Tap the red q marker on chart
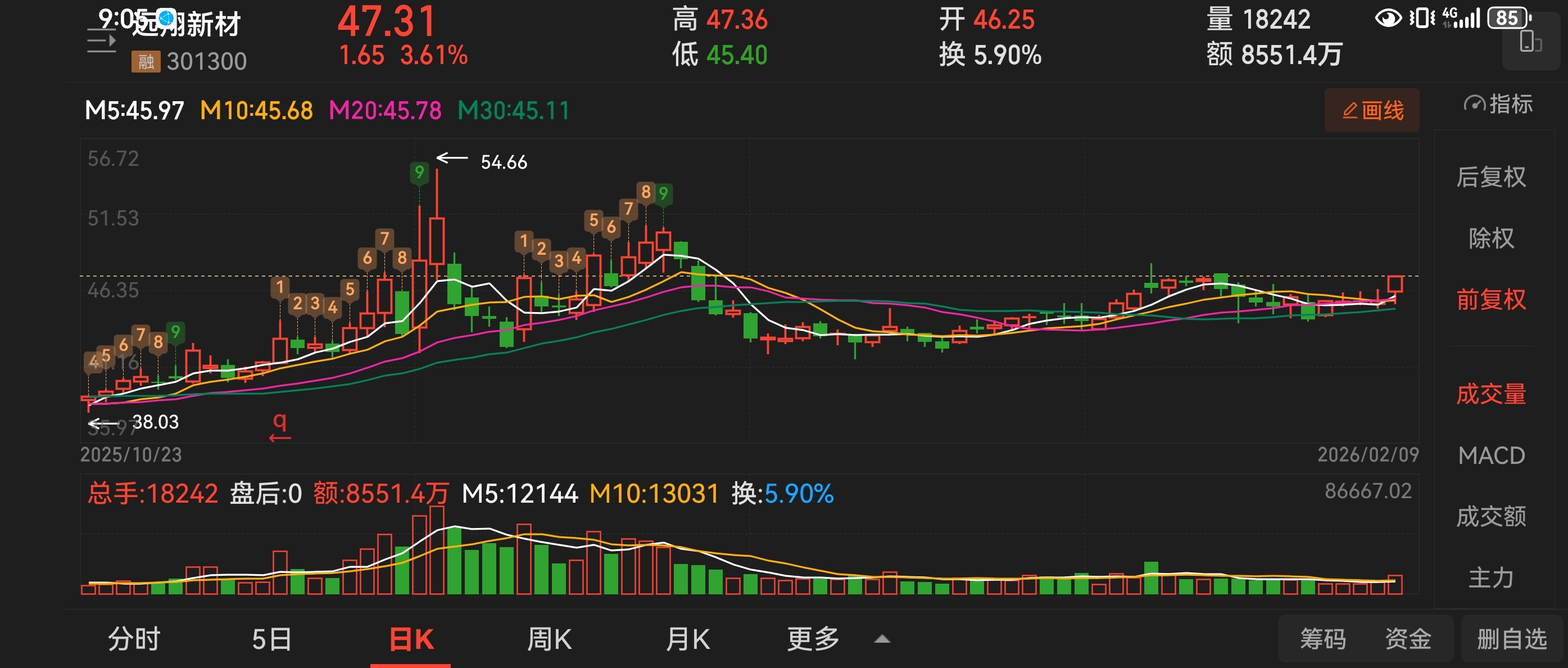 click(279, 425)
